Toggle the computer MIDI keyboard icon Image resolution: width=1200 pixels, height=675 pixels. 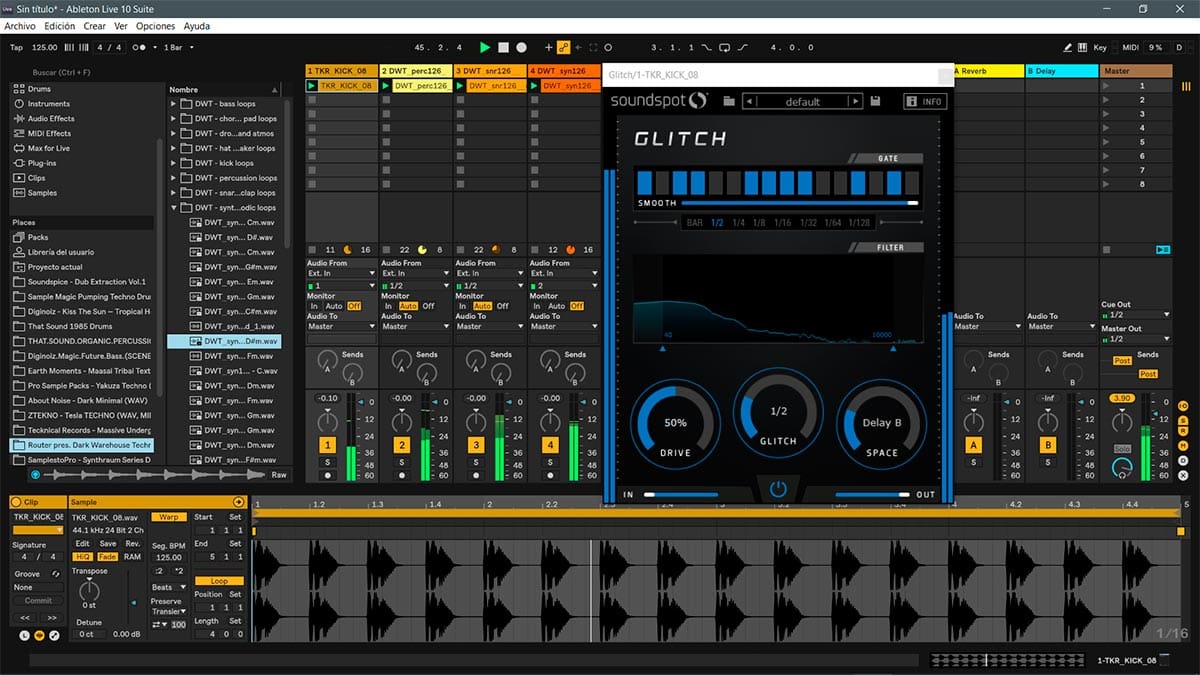click(1083, 47)
